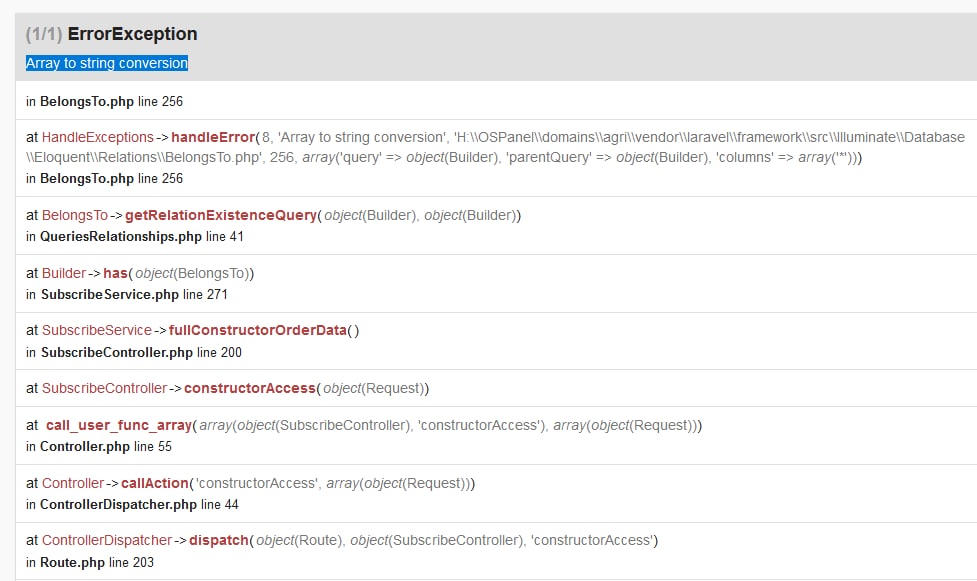This screenshot has width=977, height=581.
Task: Click the callAction method name
Action: pos(154,483)
